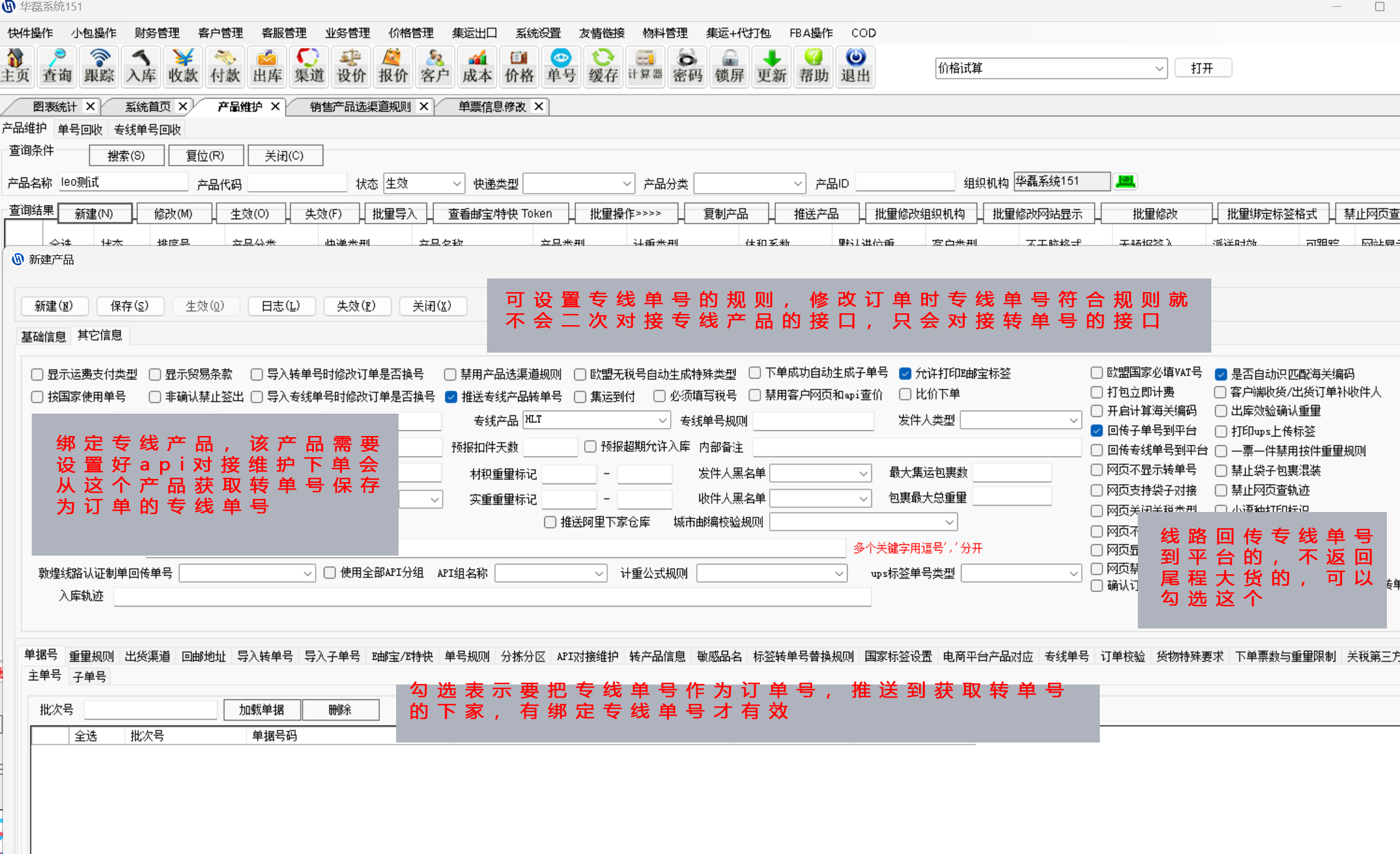1400x854 pixels.
Task: Open the 渠道 channel toolbar icon
Action: (x=309, y=66)
